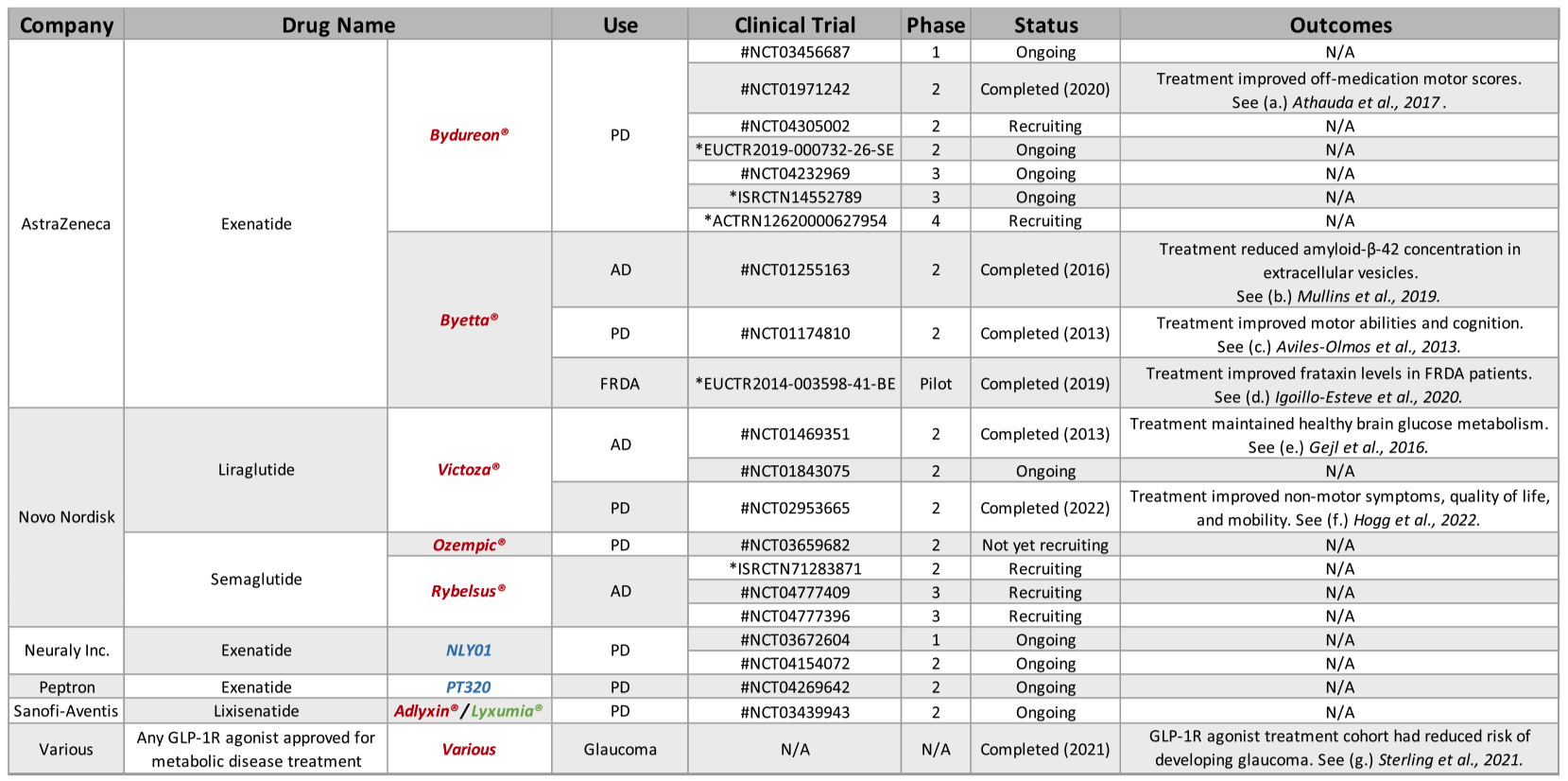The image size is (1568, 781).
Task: Select the Rybelsus brand name
Action: click(x=469, y=591)
